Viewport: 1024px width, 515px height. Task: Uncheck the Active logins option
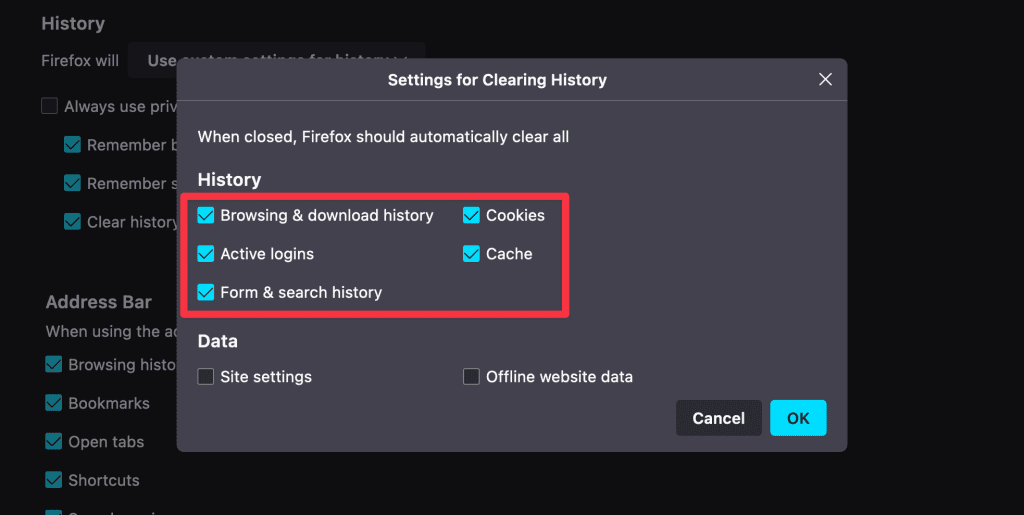point(206,254)
